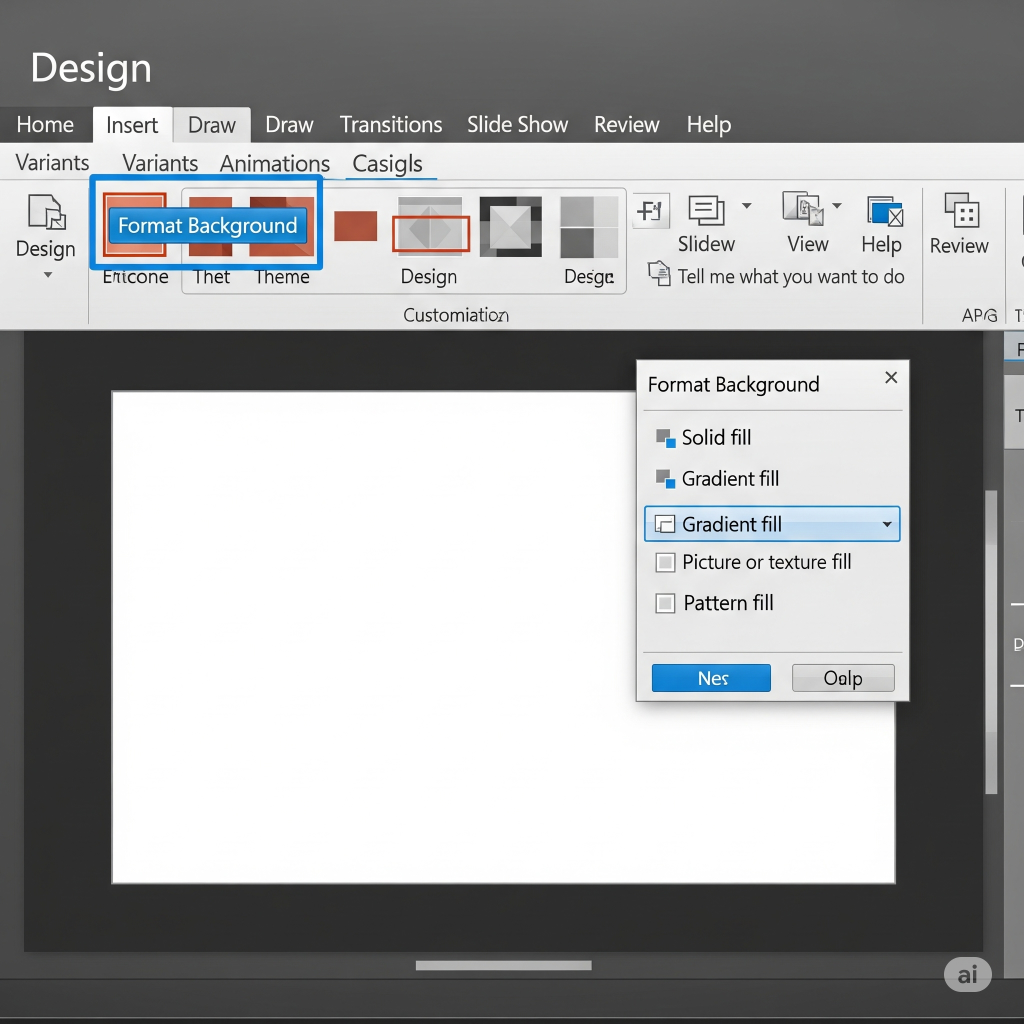Click the Review grid icon in the ribbon
This screenshot has height=1024, width=1024.
(x=961, y=211)
